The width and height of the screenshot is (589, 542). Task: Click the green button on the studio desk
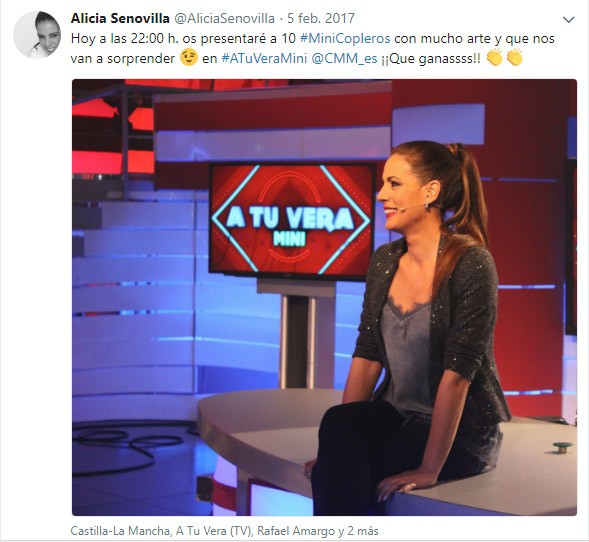(562, 447)
